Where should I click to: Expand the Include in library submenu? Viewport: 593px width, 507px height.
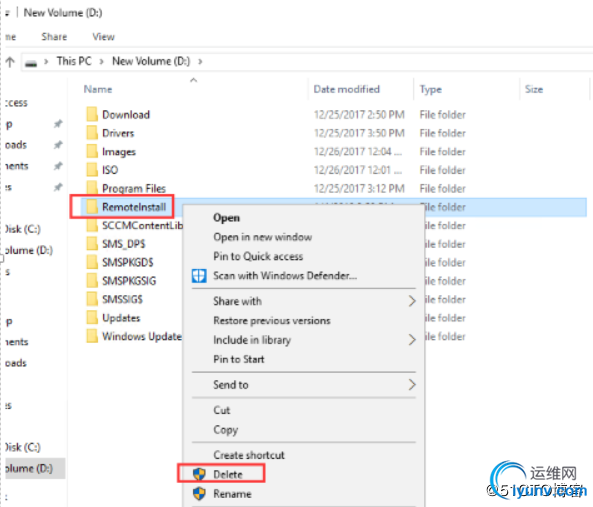click(x=412, y=340)
